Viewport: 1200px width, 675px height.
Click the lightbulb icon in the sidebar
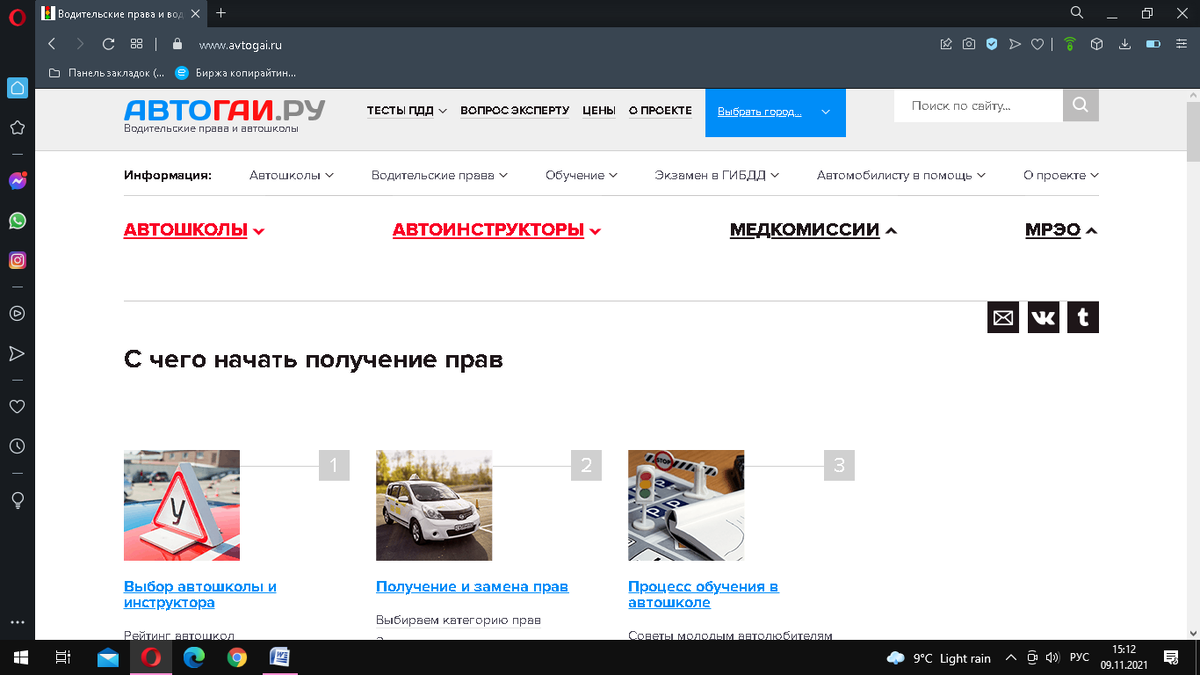coord(17,500)
